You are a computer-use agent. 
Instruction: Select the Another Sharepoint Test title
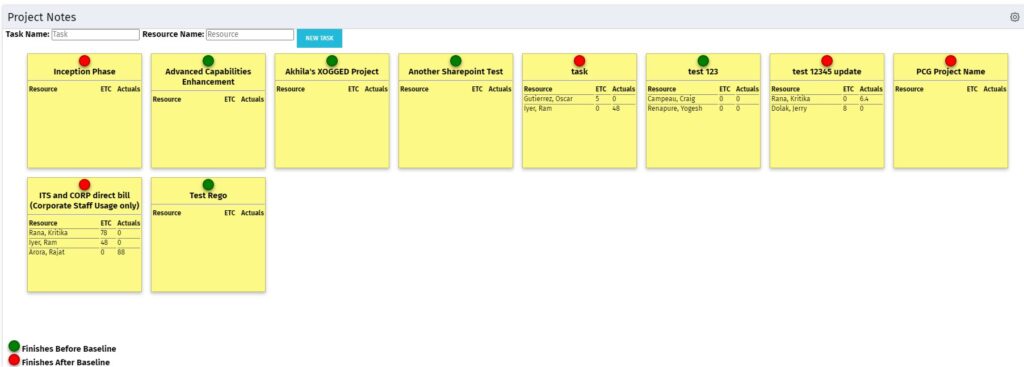(x=456, y=72)
